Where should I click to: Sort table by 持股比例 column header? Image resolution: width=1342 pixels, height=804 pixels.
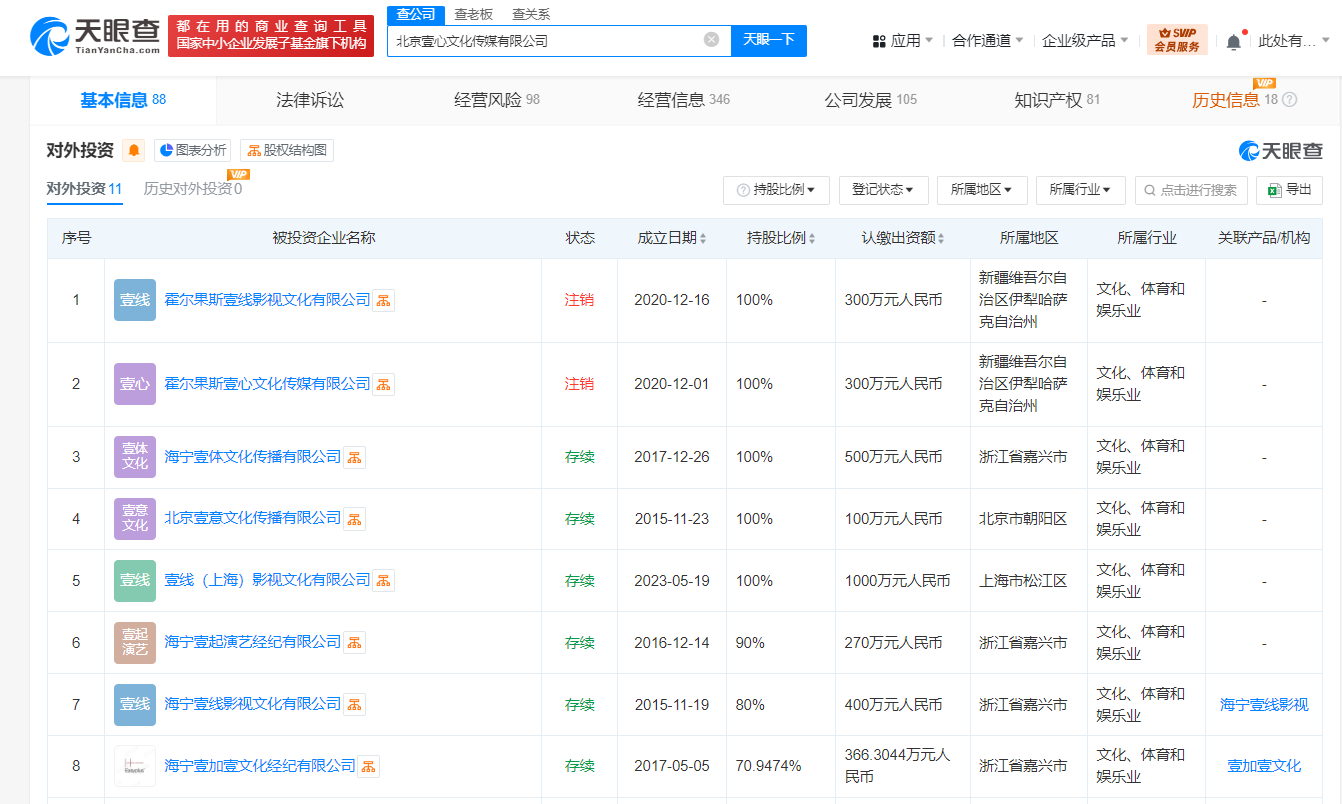coord(781,238)
